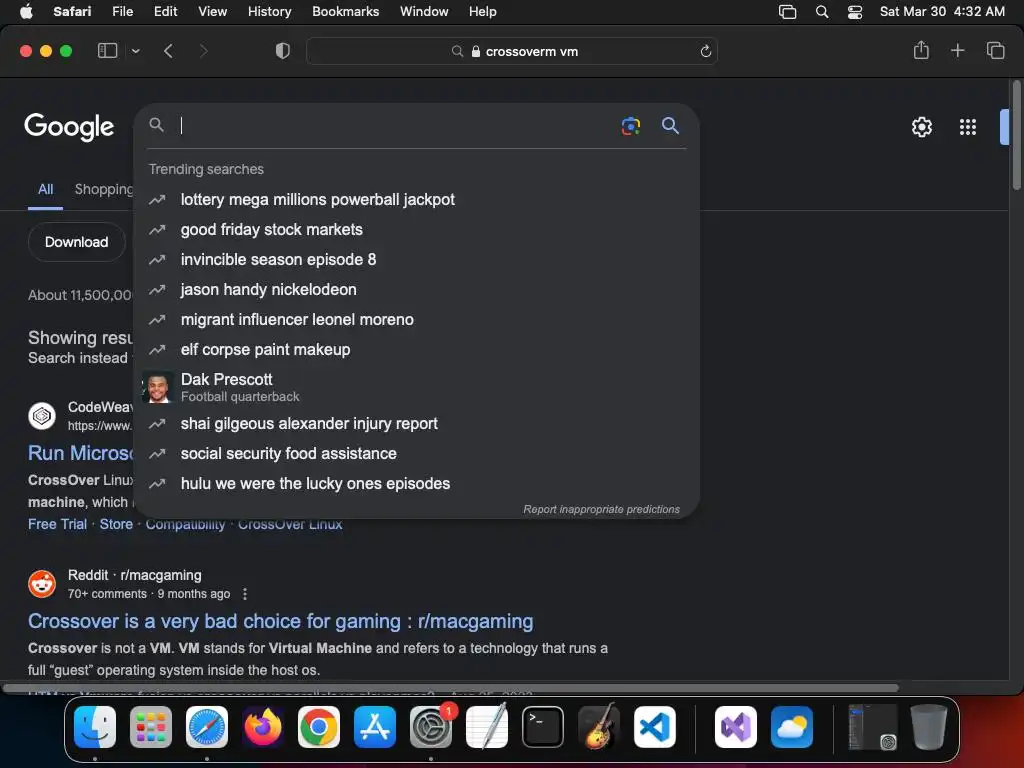Click the Download filter chip

76,242
